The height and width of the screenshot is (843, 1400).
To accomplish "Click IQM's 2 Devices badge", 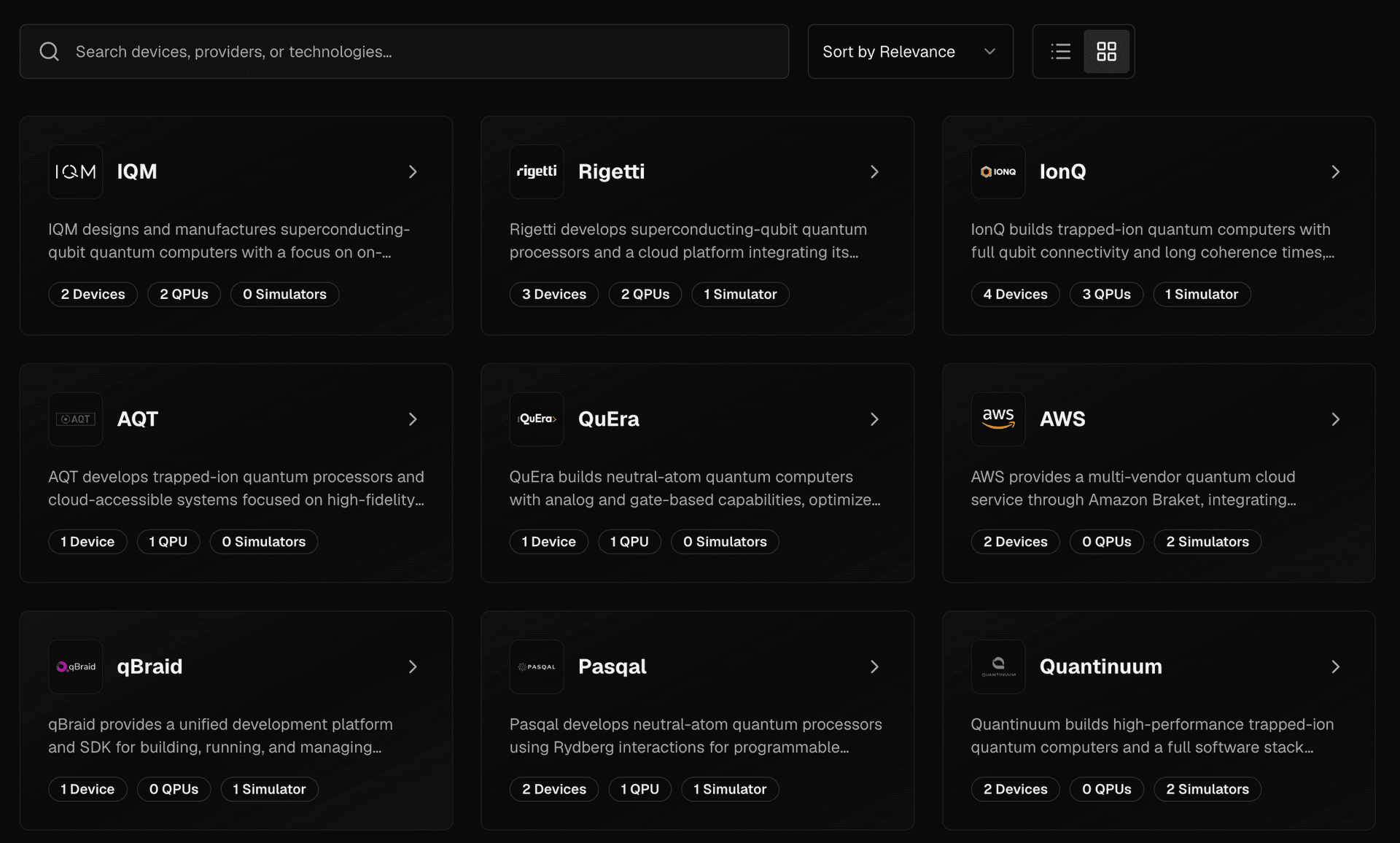I will point(93,295).
